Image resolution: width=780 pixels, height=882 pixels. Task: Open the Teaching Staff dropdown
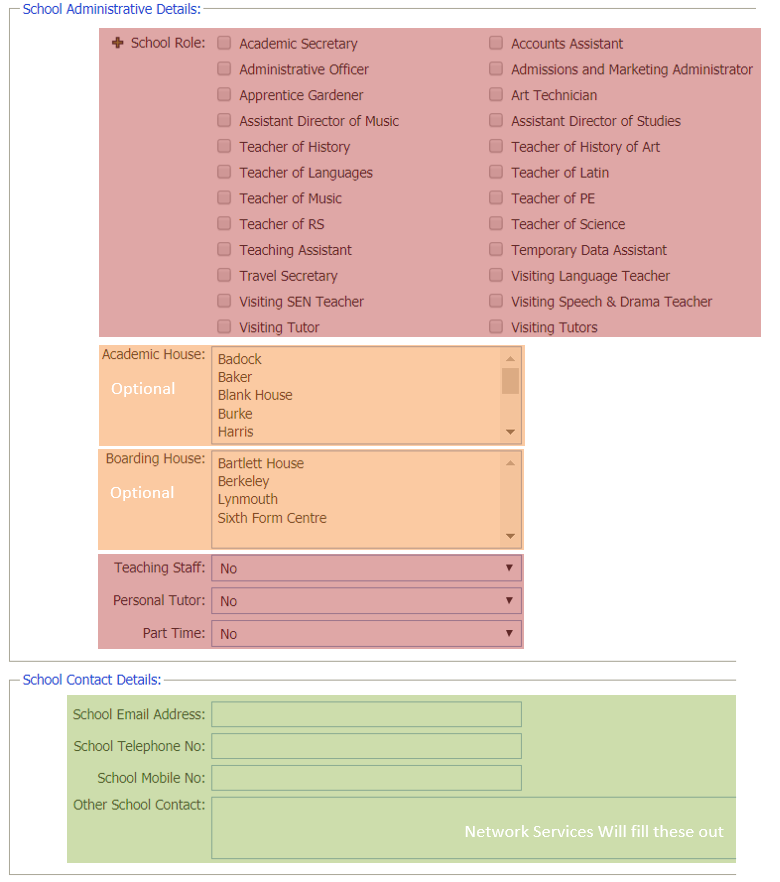click(366, 568)
